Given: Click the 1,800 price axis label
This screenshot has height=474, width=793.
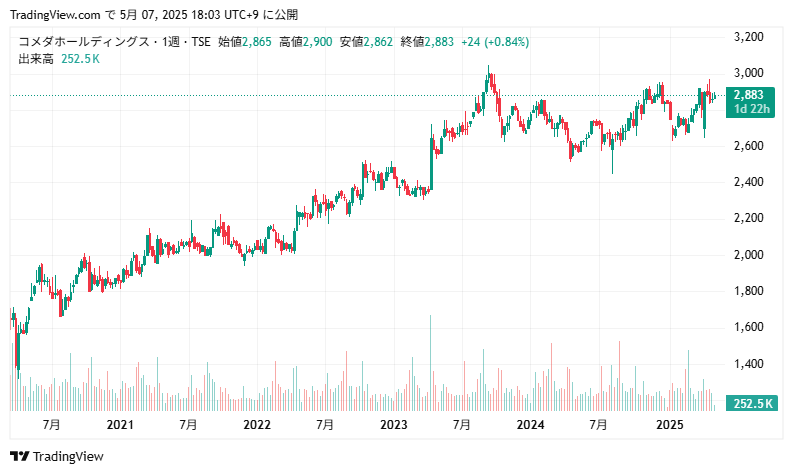Looking at the screenshot, I should point(748,291).
